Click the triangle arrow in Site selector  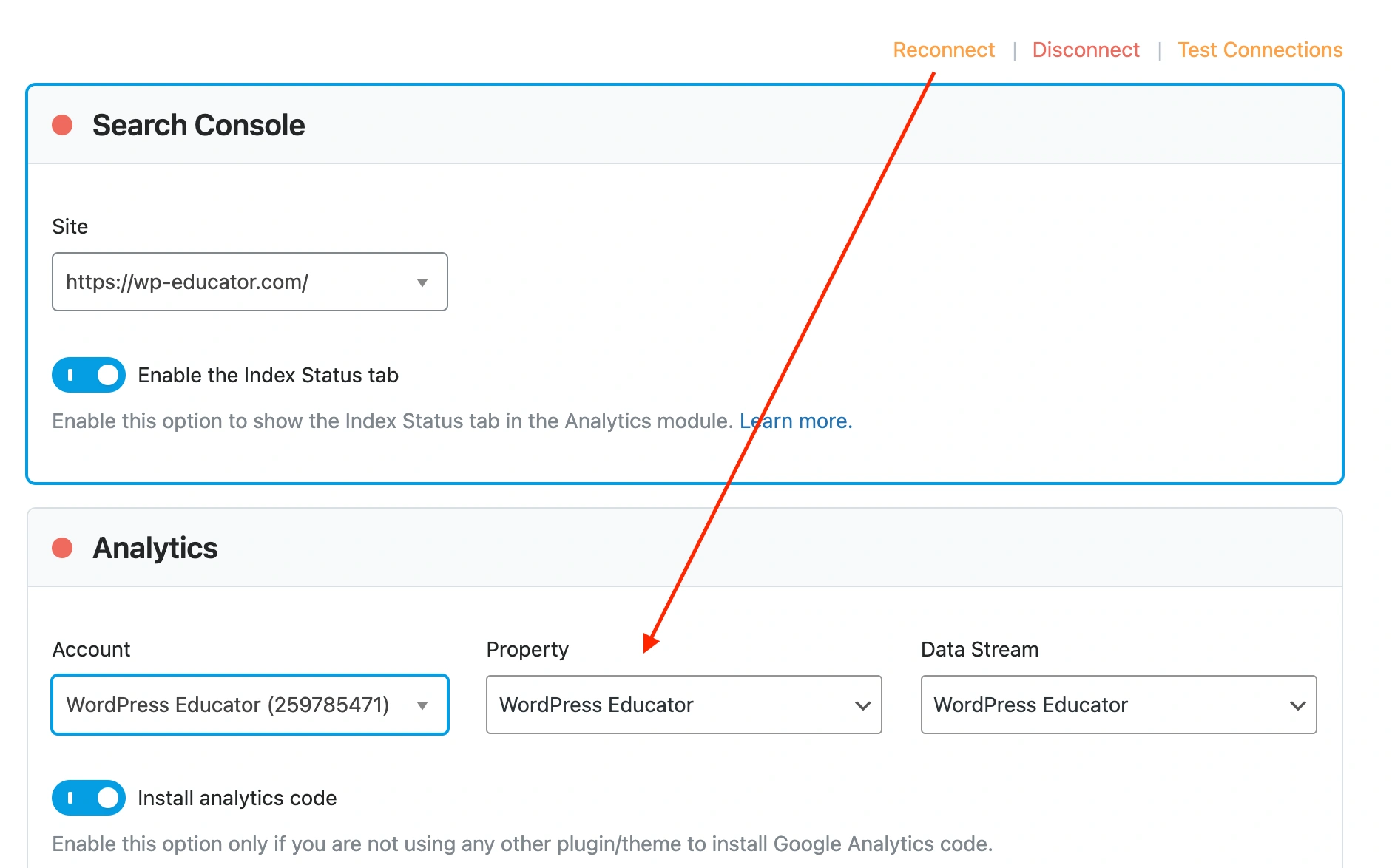pyautogui.click(x=422, y=282)
